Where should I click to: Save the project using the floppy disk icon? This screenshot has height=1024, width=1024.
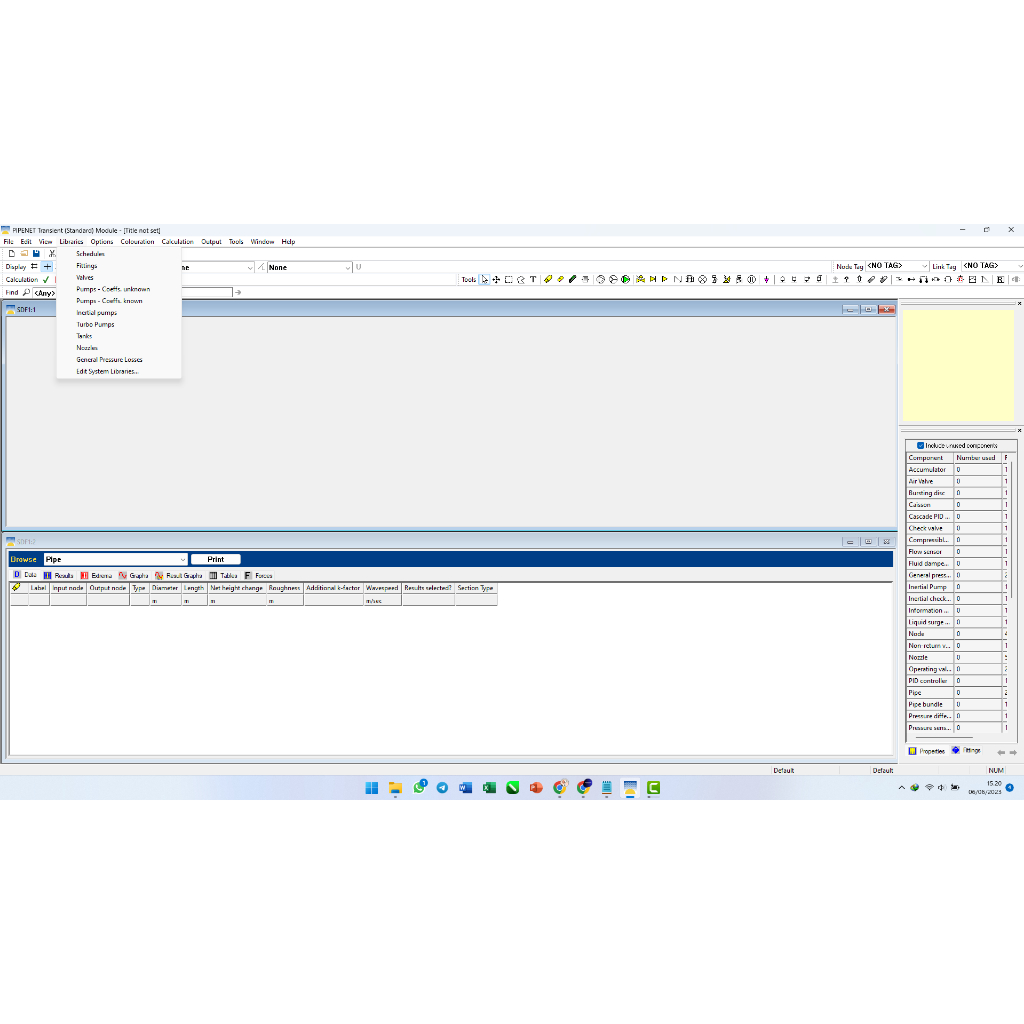click(37, 253)
